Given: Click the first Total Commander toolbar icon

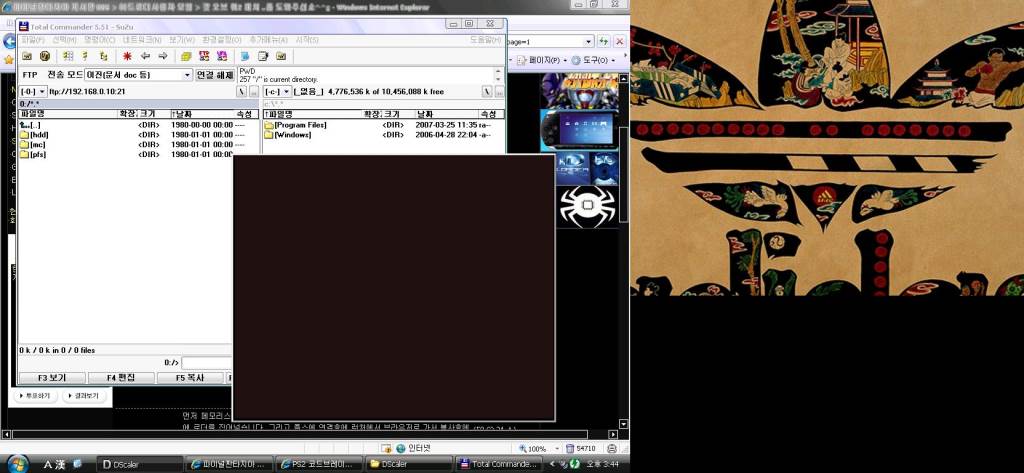Looking at the screenshot, I should [27, 56].
